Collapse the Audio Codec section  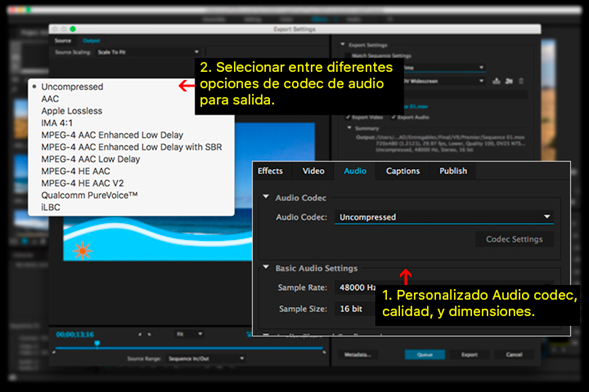[x=266, y=197]
